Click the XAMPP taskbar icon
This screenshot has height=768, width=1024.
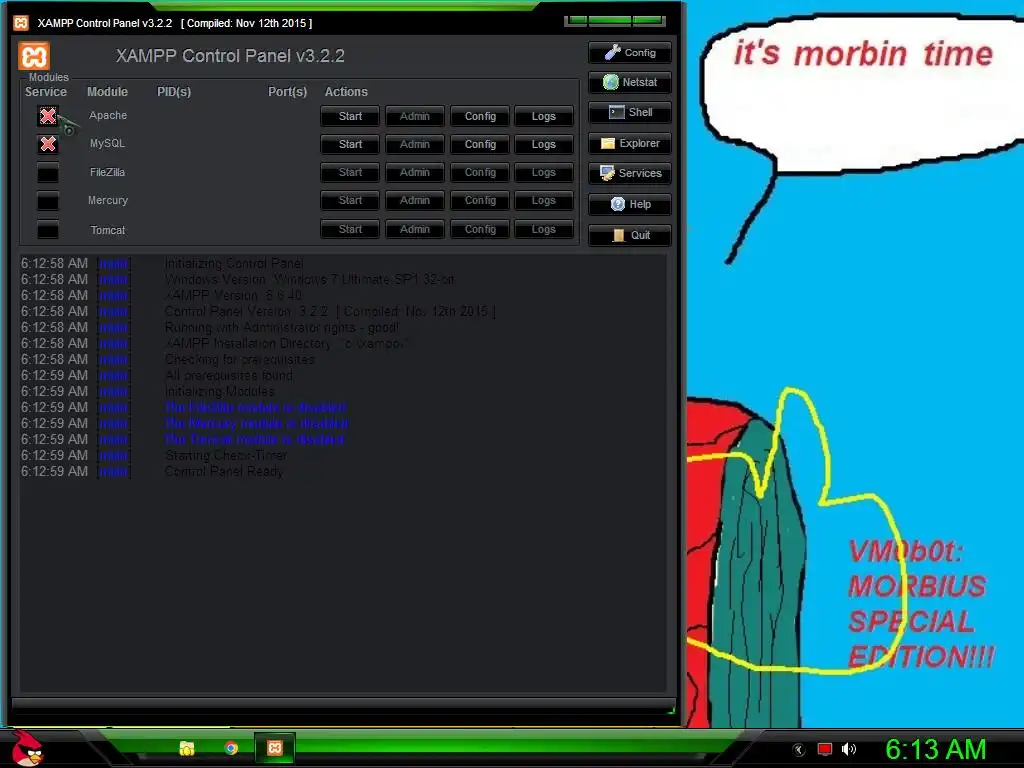coord(275,748)
